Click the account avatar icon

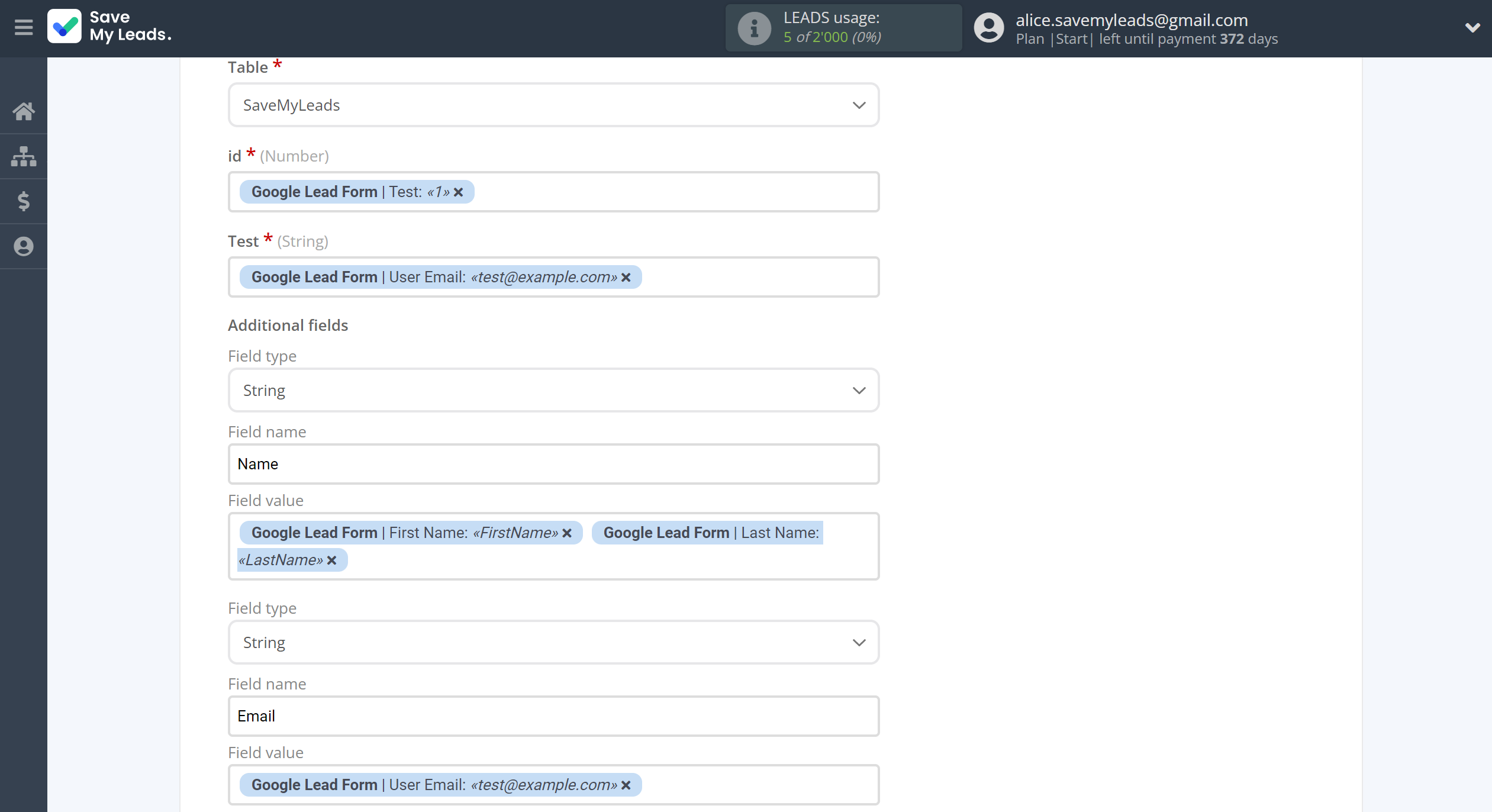click(988, 28)
